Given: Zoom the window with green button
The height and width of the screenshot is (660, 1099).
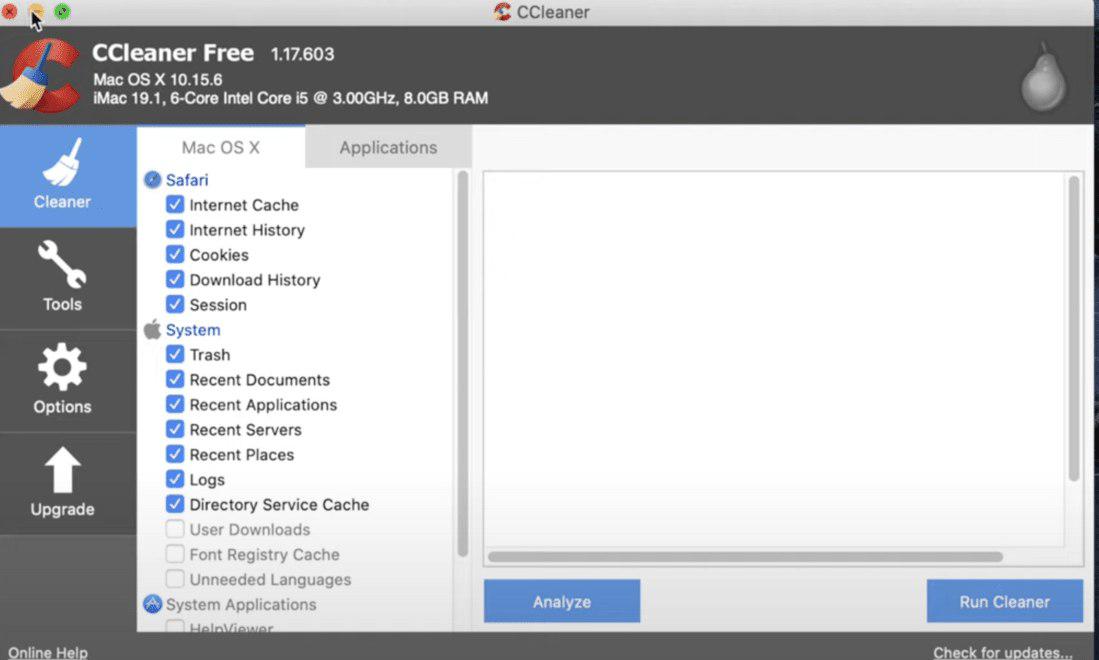Looking at the screenshot, I should [62, 11].
